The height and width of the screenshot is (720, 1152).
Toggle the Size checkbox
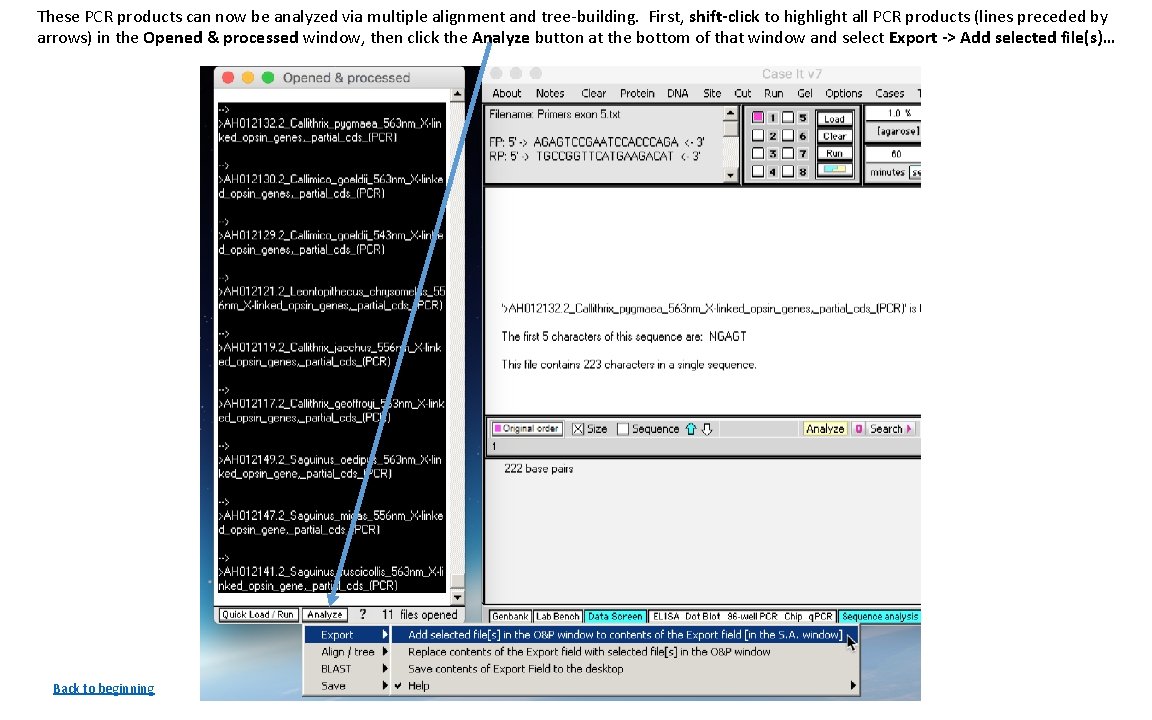577,428
